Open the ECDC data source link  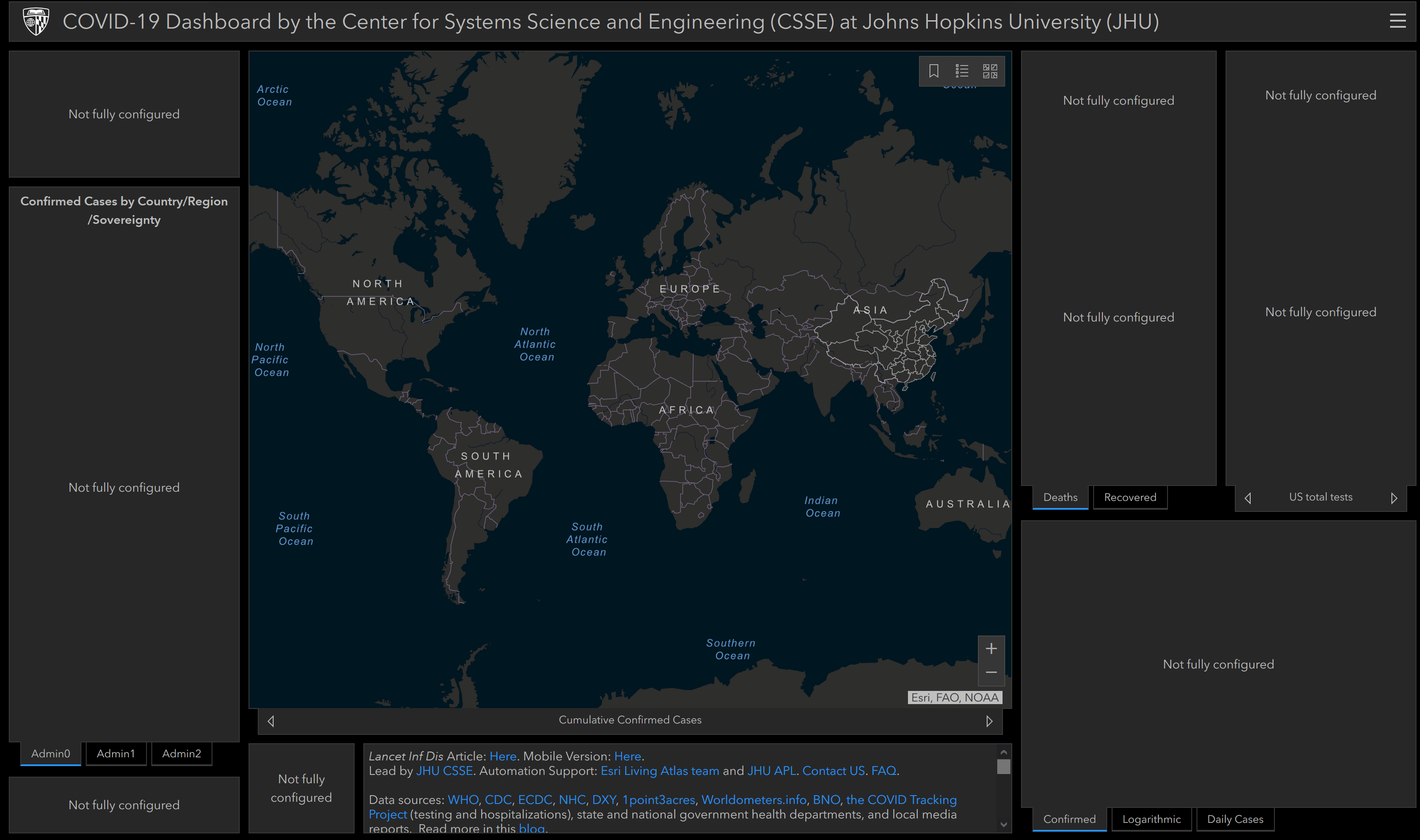point(535,800)
